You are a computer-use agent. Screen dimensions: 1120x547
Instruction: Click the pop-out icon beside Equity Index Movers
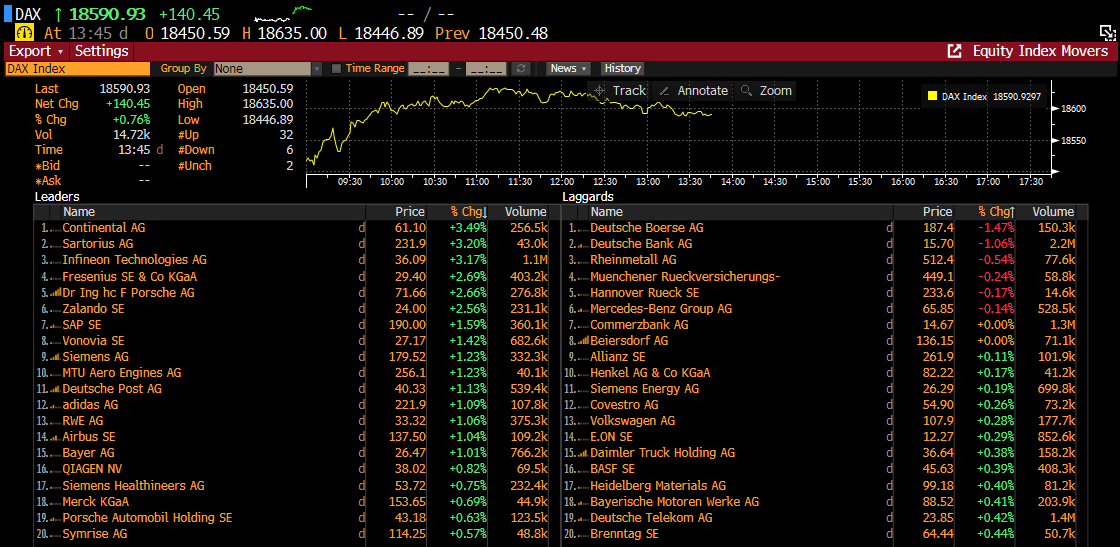955,51
